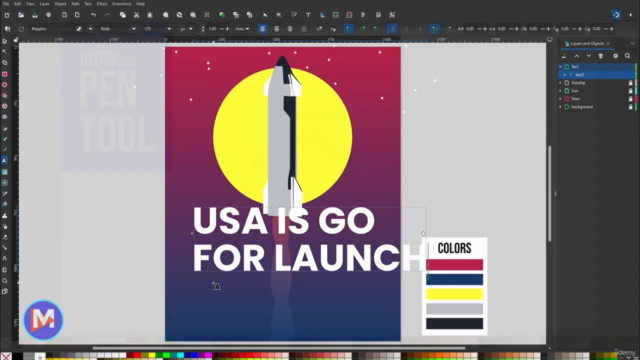Screen dimensions: 640x360
Task: Click the navy blue swatch under COLORS
Action: coord(454,280)
